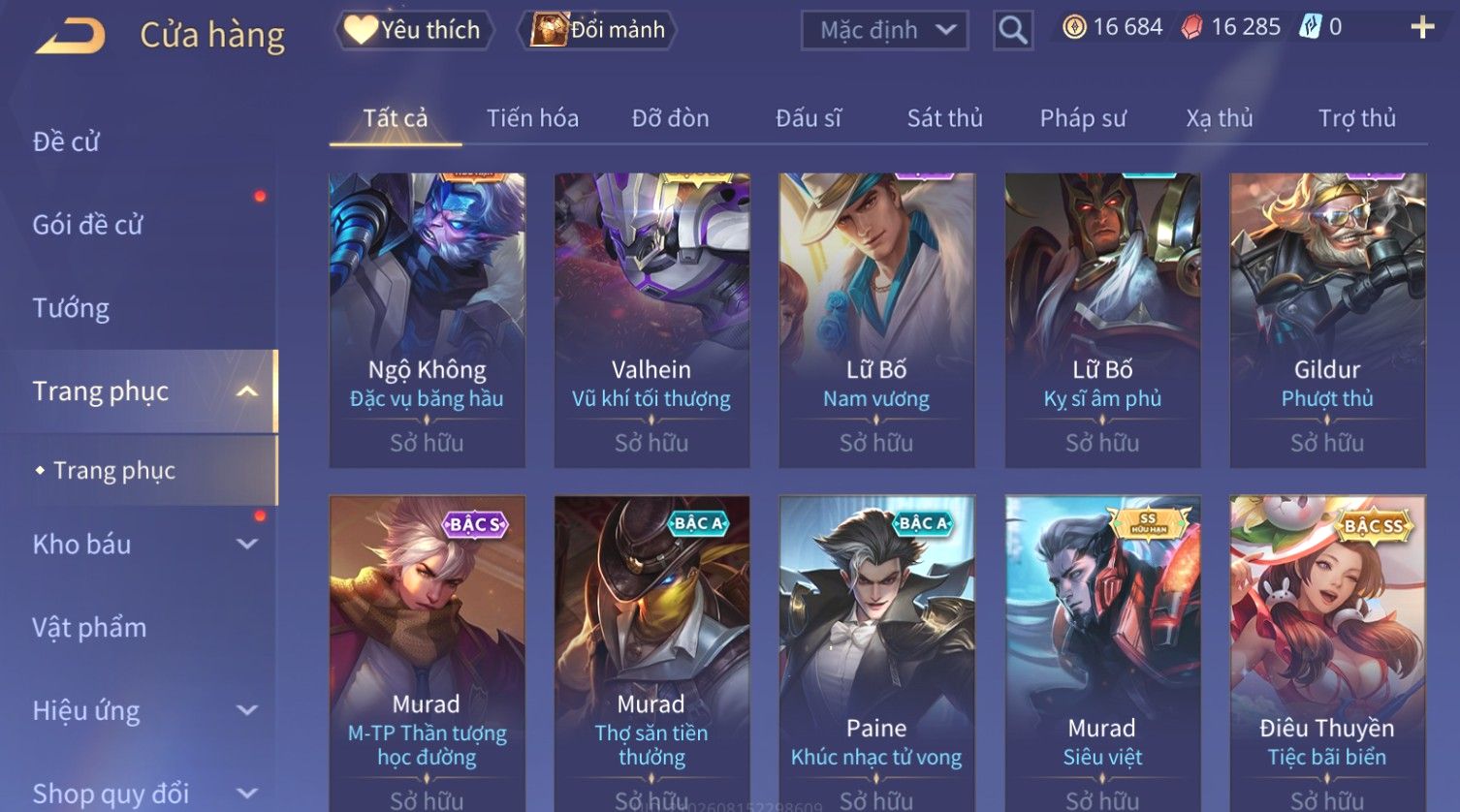Open Yêu thích favorites with heart icon
The width and height of the screenshot is (1460, 812).
414,30
